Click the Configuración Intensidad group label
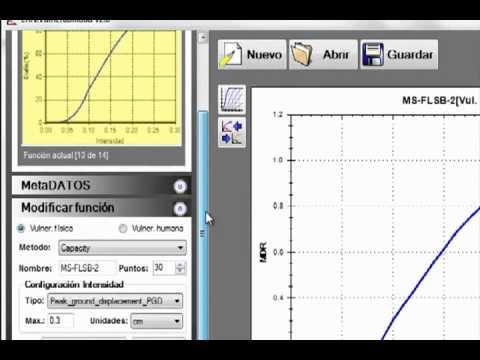Viewport: 480px width, 360px height. (74, 284)
